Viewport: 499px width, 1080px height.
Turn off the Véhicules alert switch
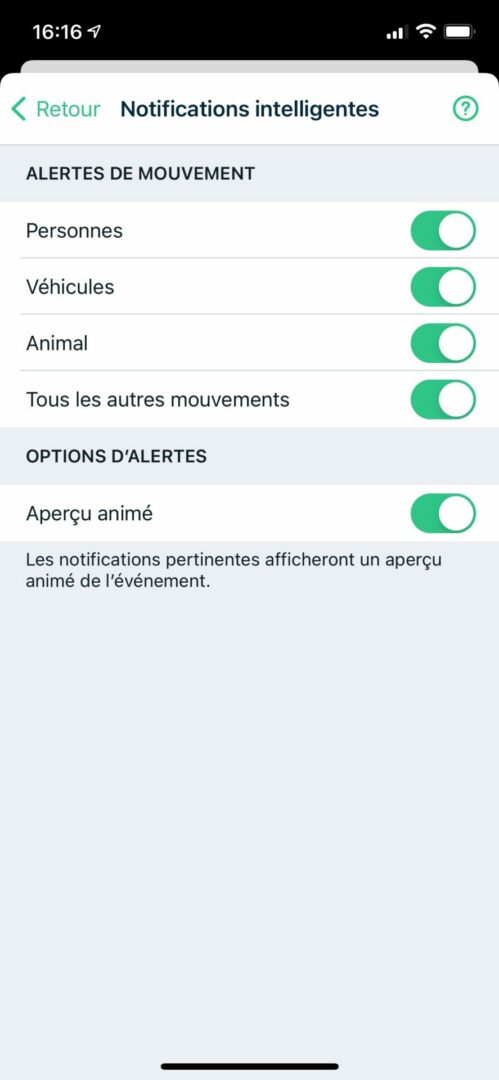coord(443,287)
